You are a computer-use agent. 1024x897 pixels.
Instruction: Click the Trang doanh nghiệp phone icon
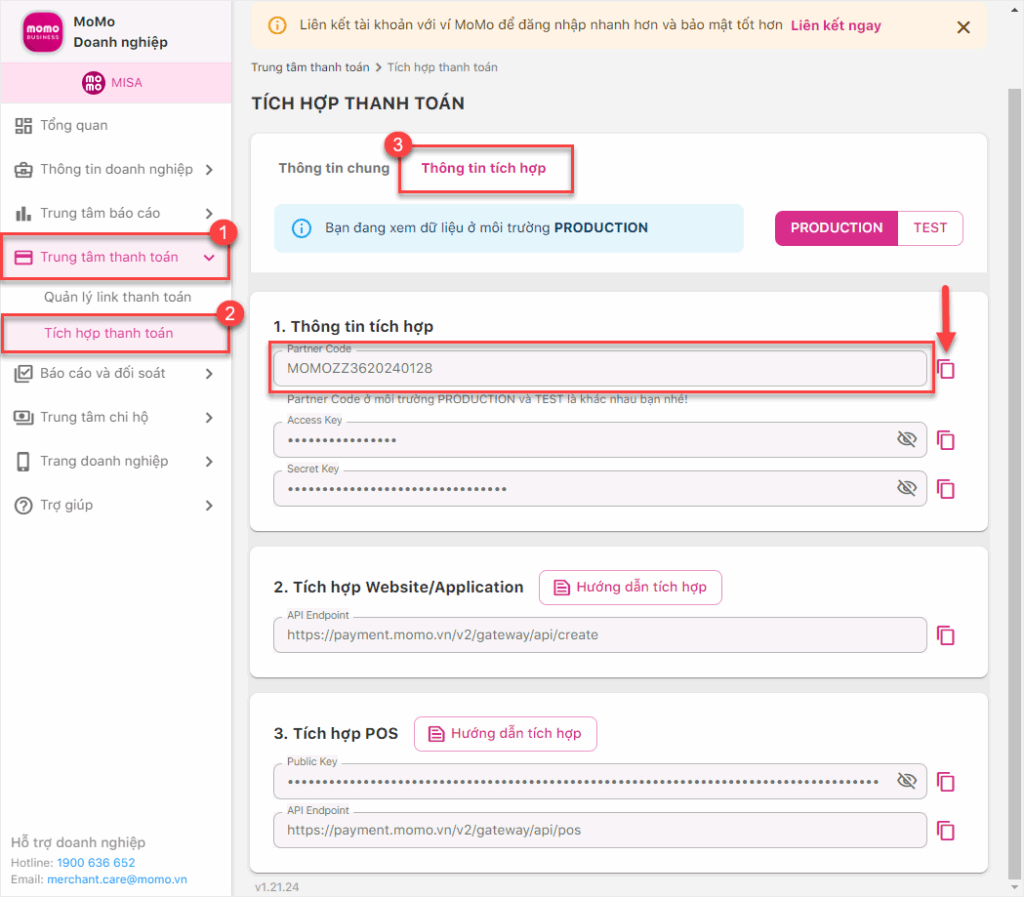pyautogui.click(x=24, y=462)
